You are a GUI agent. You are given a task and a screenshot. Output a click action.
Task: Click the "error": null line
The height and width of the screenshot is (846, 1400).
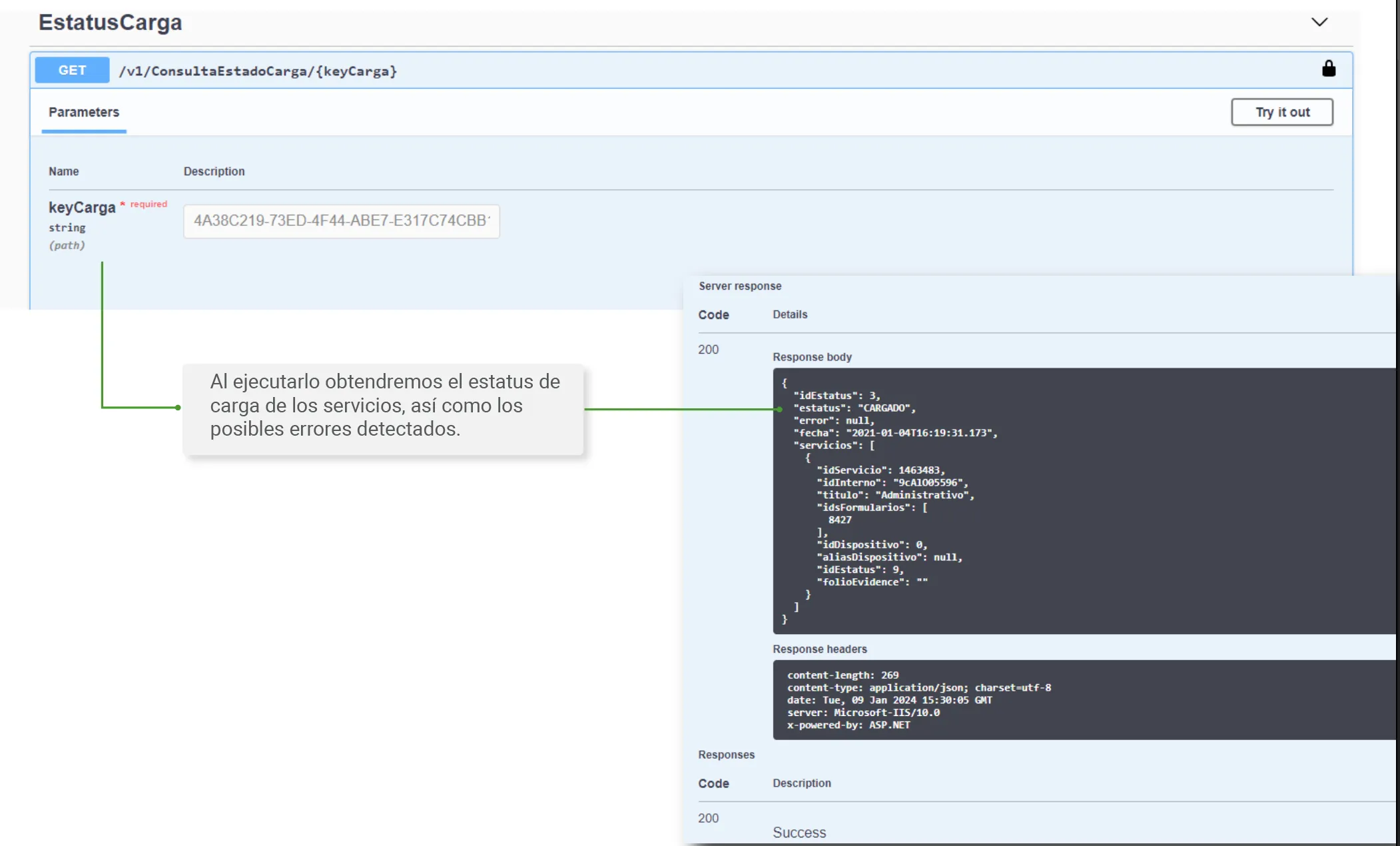point(834,420)
